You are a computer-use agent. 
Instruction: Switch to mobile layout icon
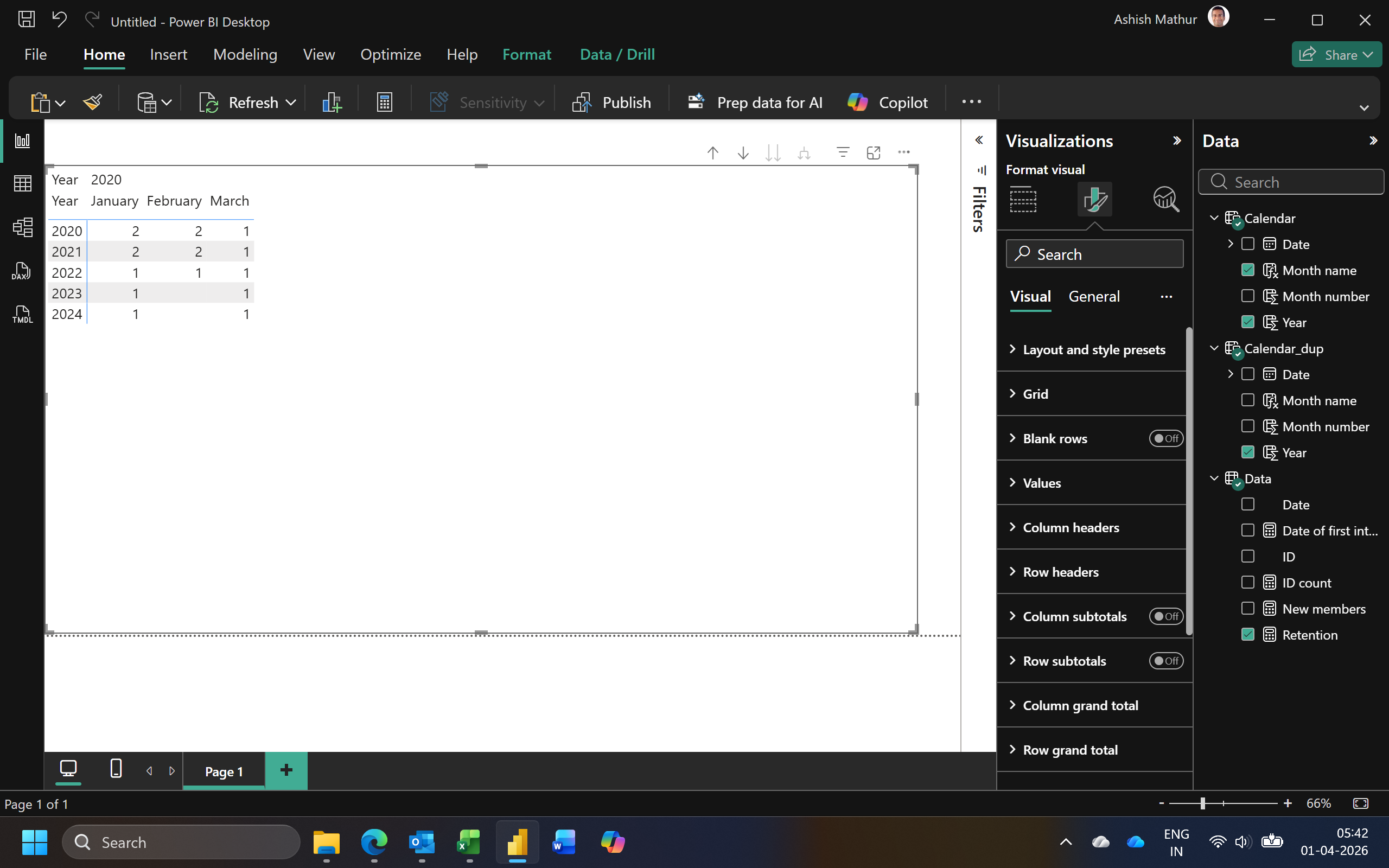coord(116,769)
